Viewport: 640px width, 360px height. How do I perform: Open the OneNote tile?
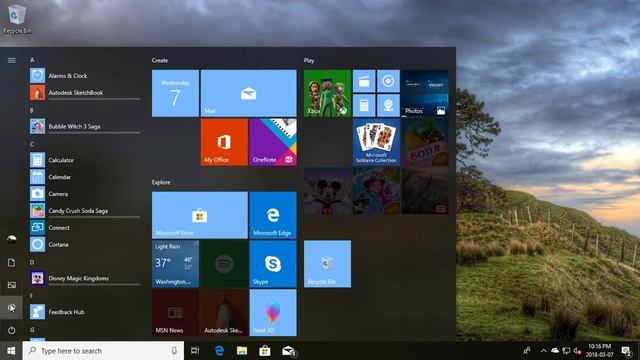pyautogui.click(x=273, y=142)
